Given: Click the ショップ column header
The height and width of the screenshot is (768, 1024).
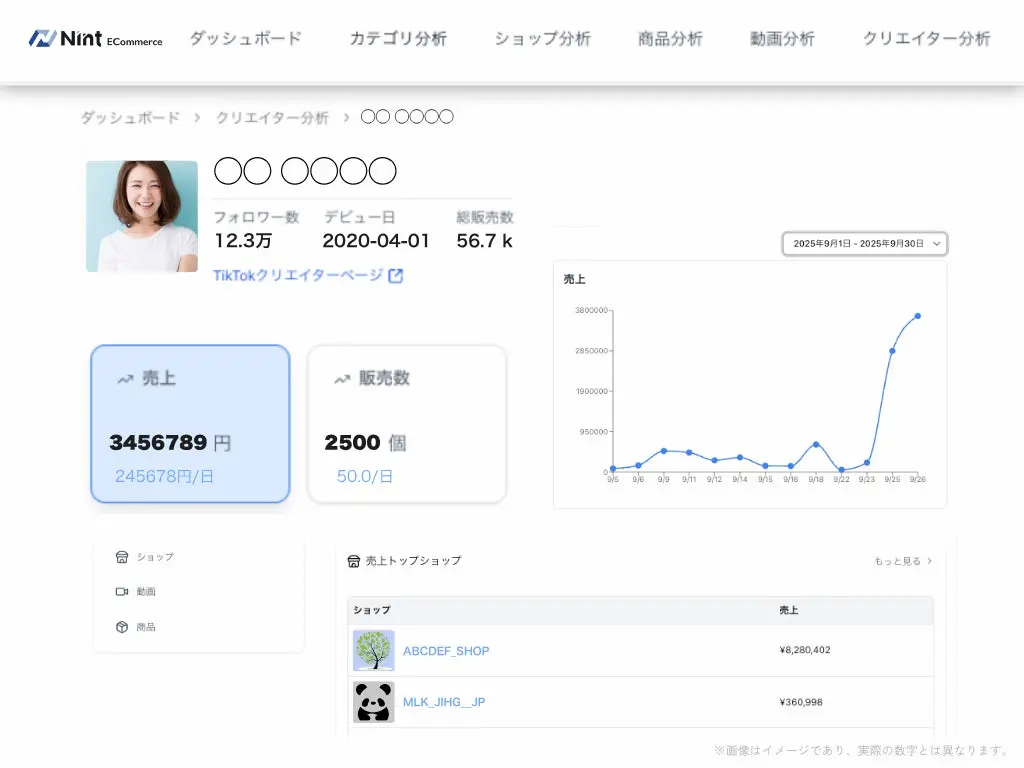Looking at the screenshot, I should (x=372, y=610).
